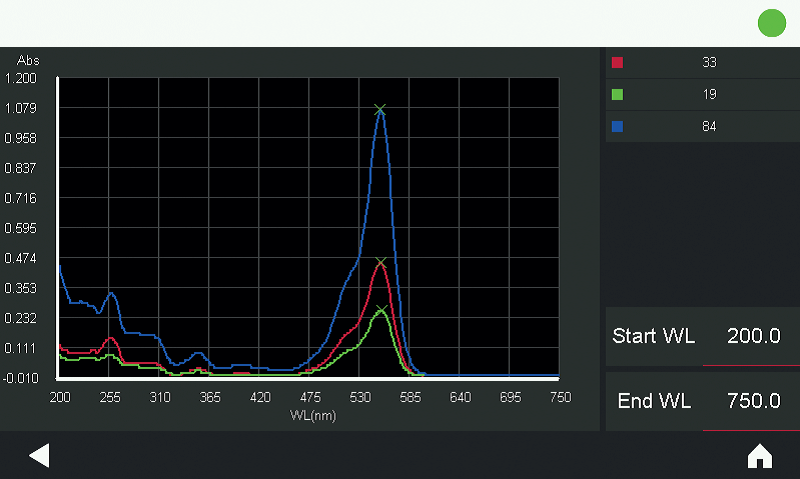Select sample 84 in the legend
800x479 pixels.
click(x=709, y=127)
